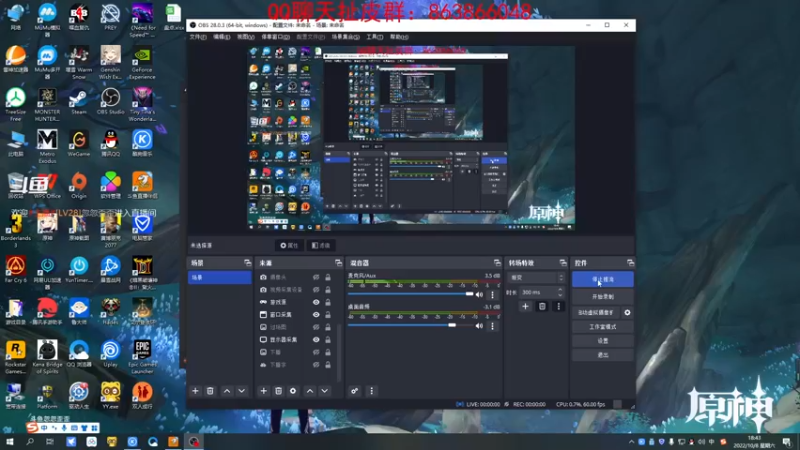The height and width of the screenshot is (450, 800).
Task: Open the 编辑(E) menu
Action: pos(221,37)
